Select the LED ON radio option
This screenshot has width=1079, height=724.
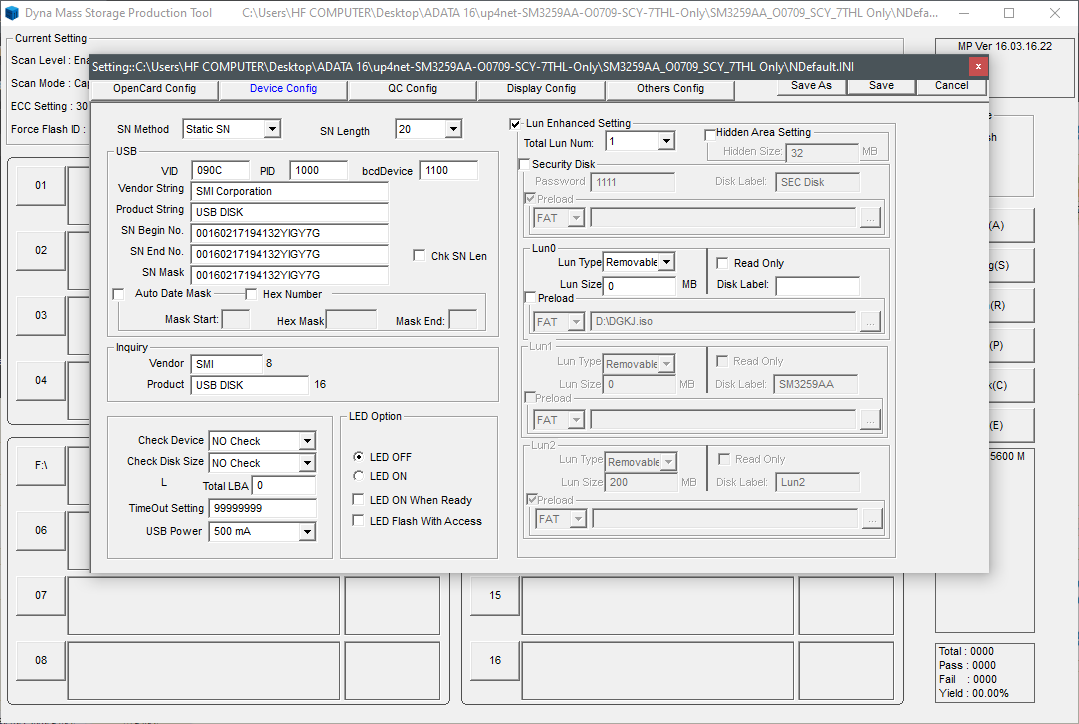click(x=359, y=476)
